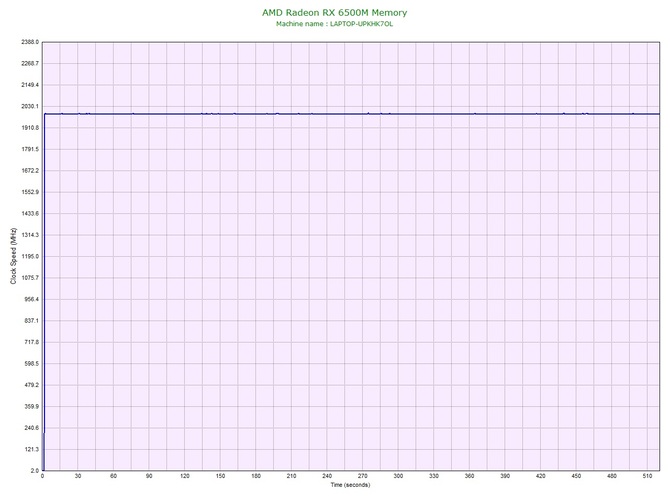The height and width of the screenshot is (502, 670).
Task: Click the 1672.2 y-axis value
Action: (x=30, y=171)
